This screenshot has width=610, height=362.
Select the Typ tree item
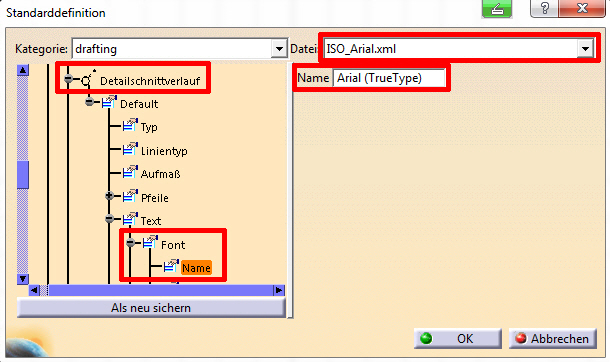149,128
